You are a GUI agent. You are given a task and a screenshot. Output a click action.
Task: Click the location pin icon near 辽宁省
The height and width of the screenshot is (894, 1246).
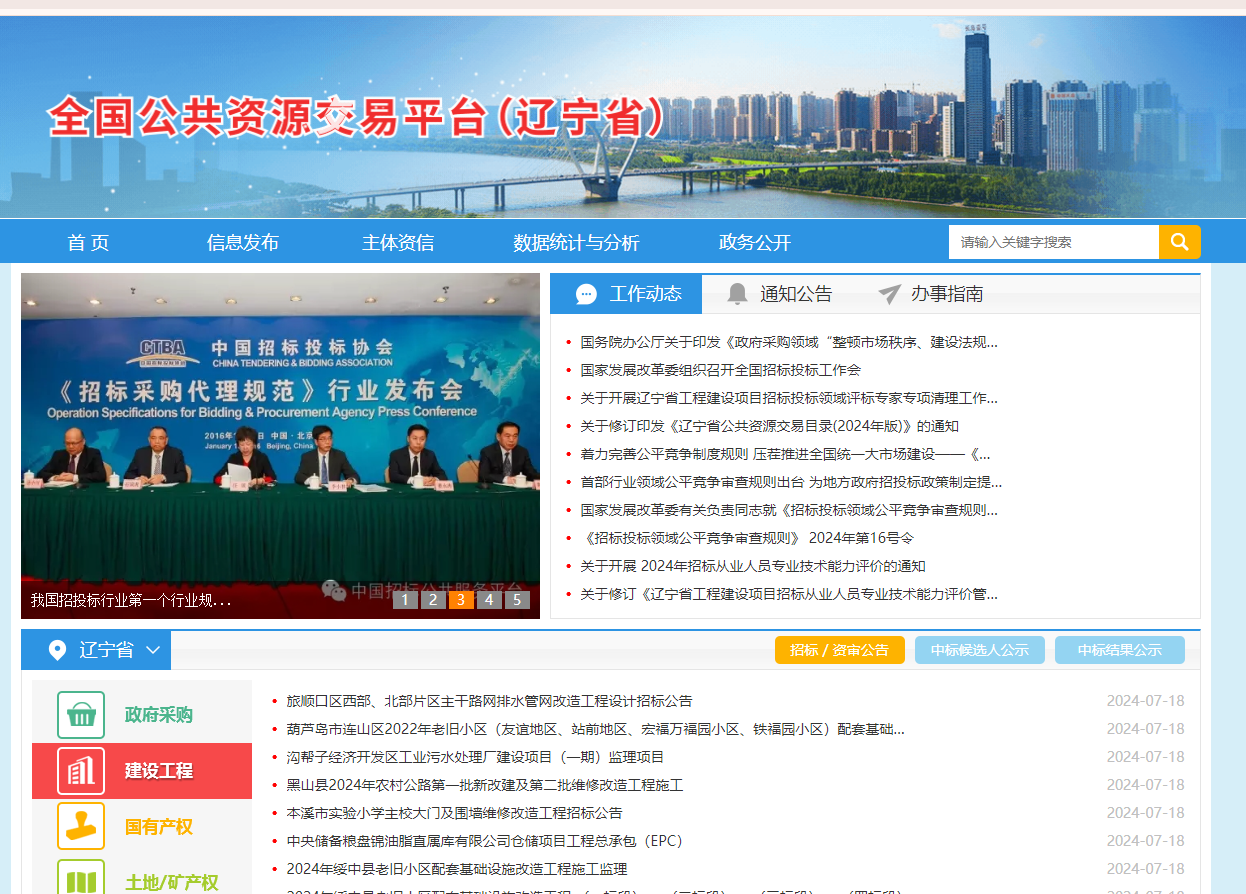(x=57, y=649)
